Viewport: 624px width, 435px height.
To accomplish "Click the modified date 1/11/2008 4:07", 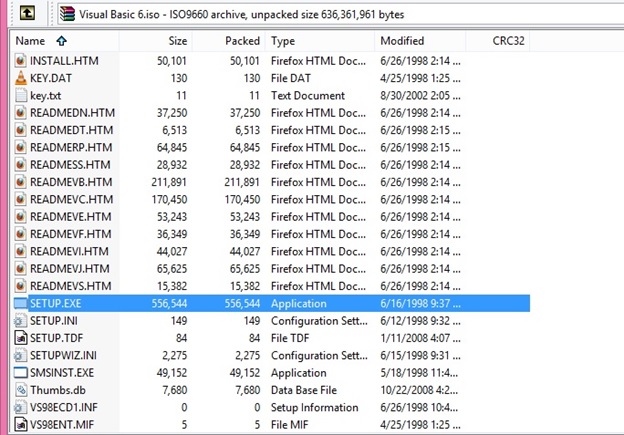I will 420,338.
